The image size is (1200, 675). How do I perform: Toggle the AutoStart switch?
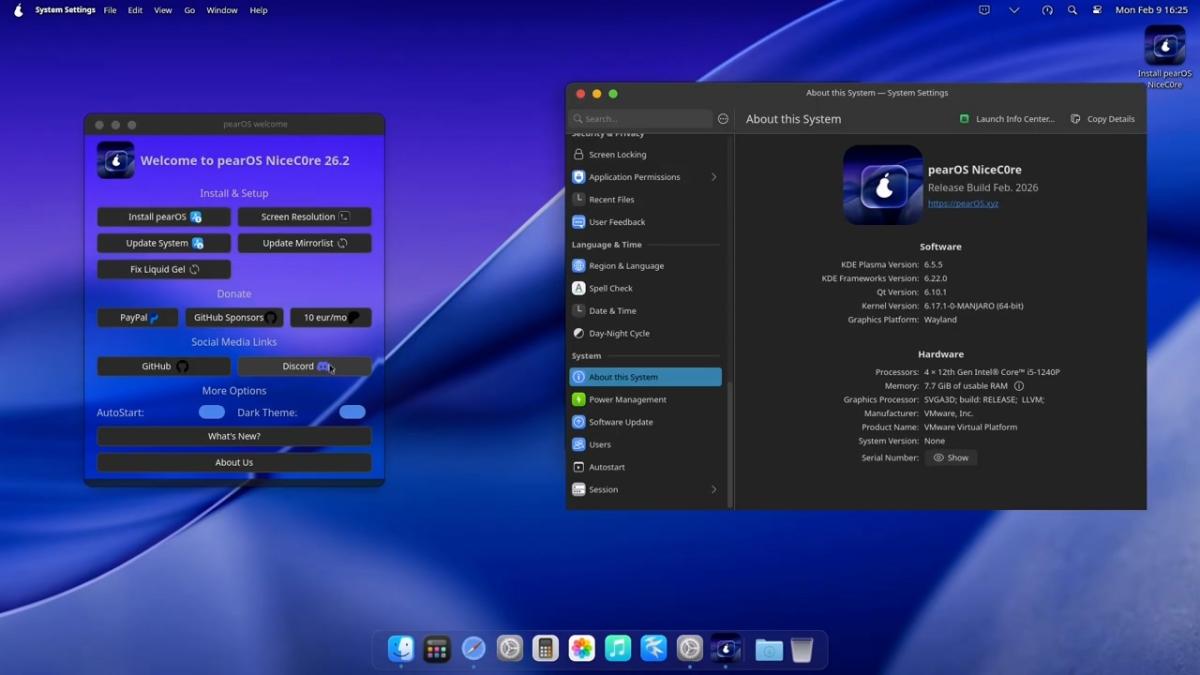(x=212, y=412)
